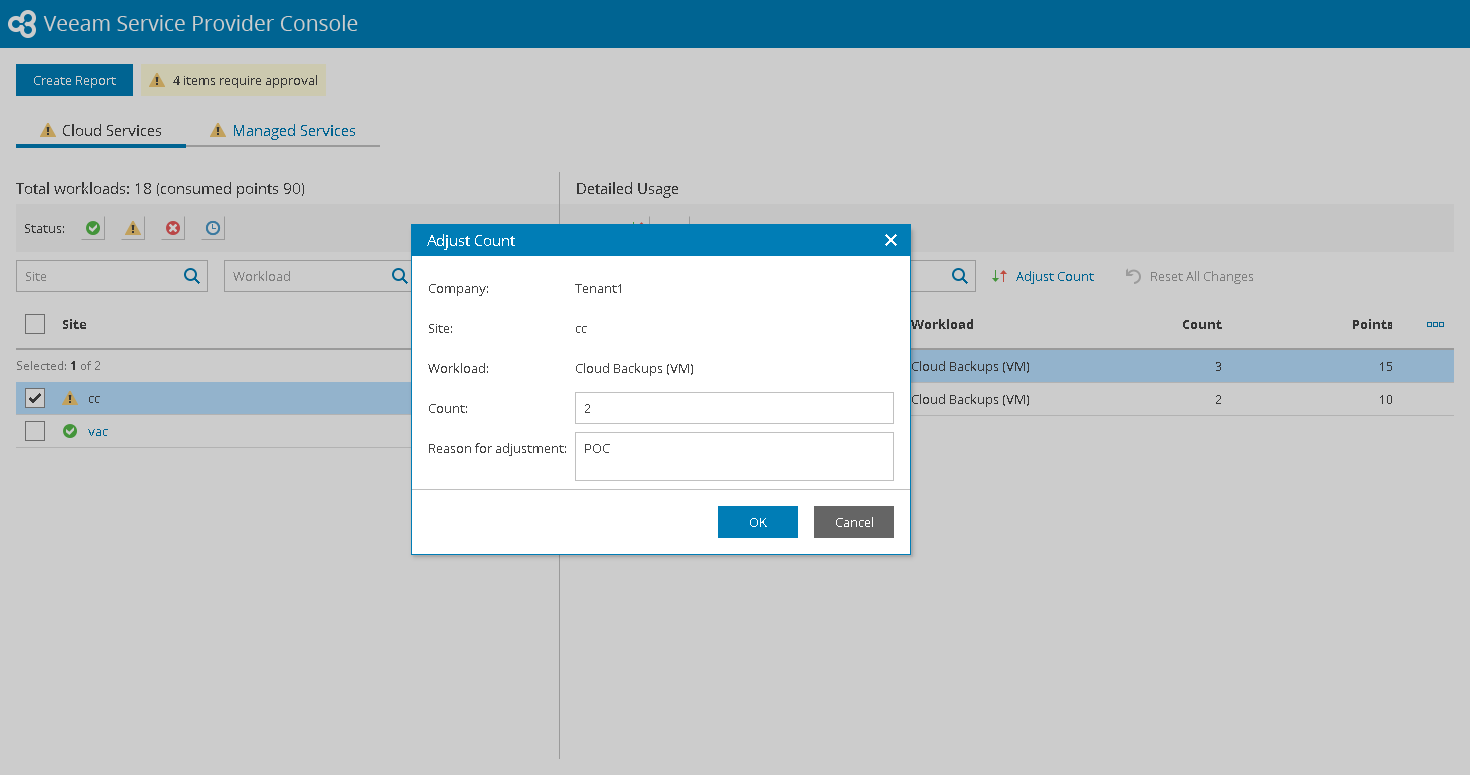Click Cloud Backups (VM) workload in dialog
The width and height of the screenshot is (1470, 775).
coord(634,368)
